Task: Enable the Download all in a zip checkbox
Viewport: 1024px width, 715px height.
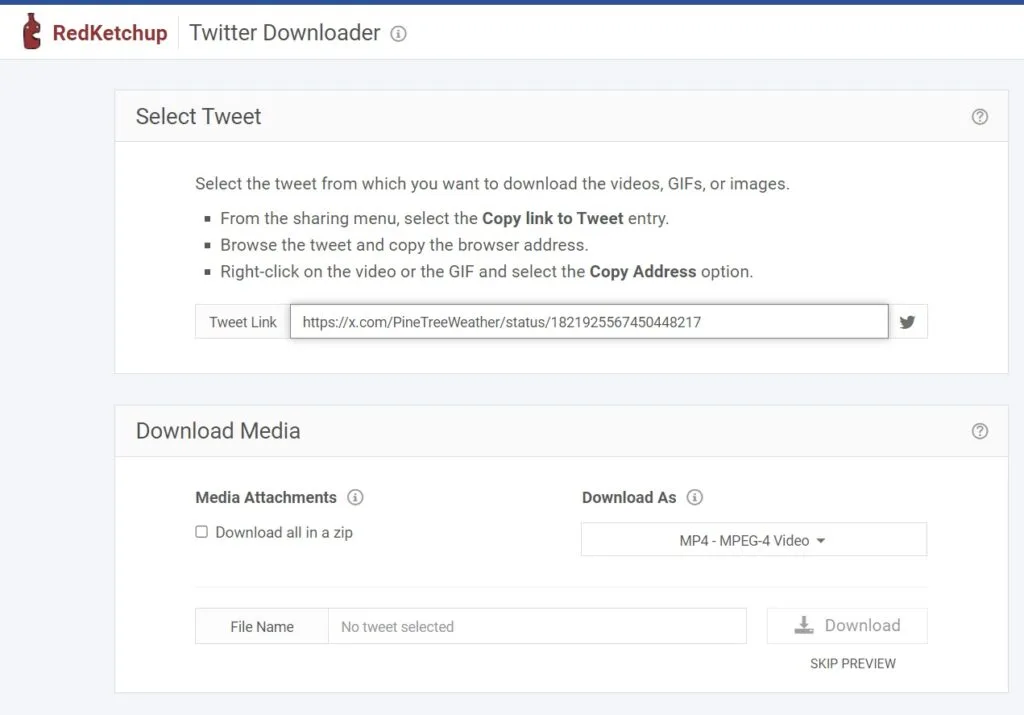Action: pyautogui.click(x=201, y=532)
